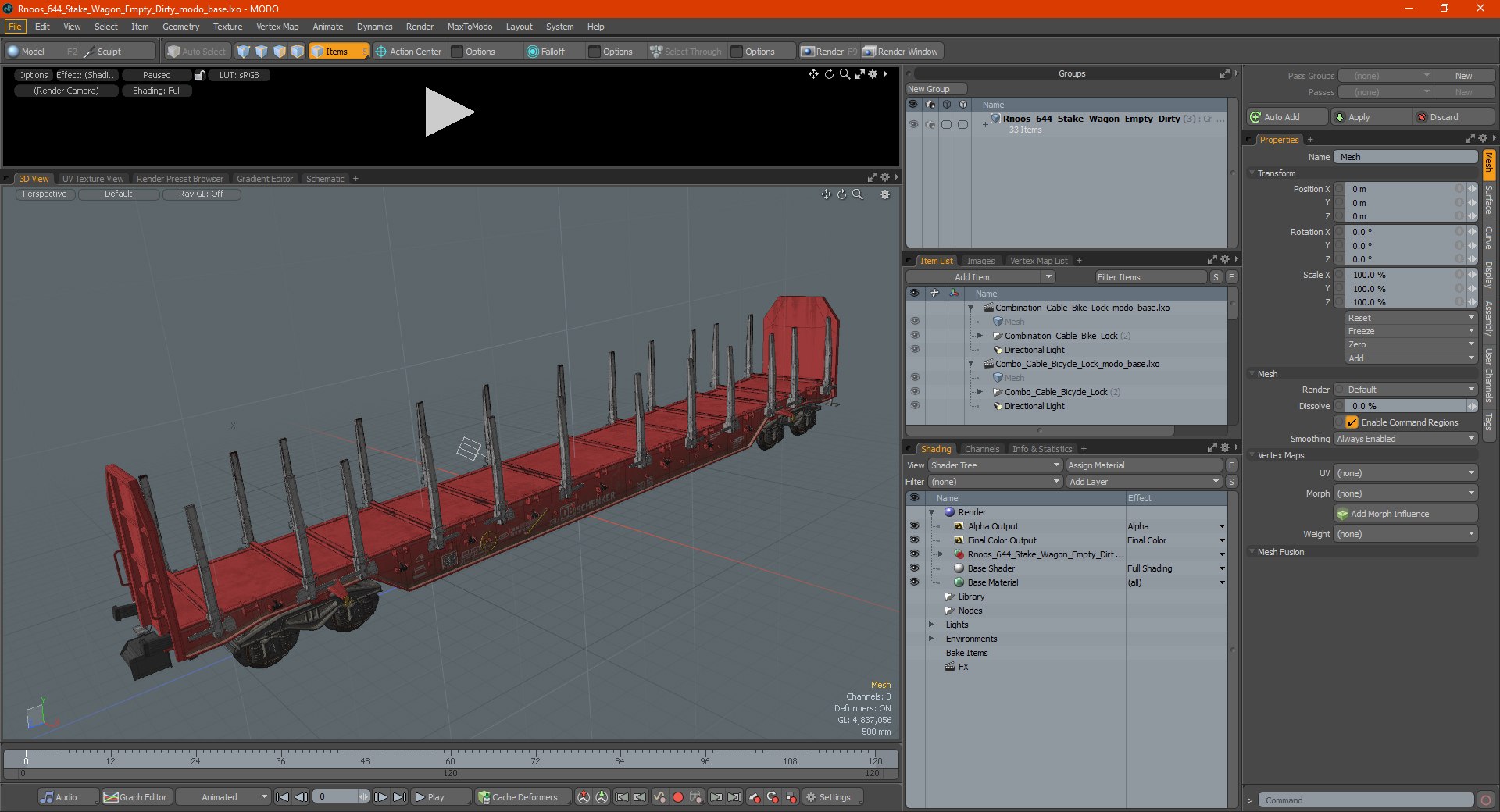Click Assign Material button
Screen dimensions: 1500x812
click(1144, 465)
